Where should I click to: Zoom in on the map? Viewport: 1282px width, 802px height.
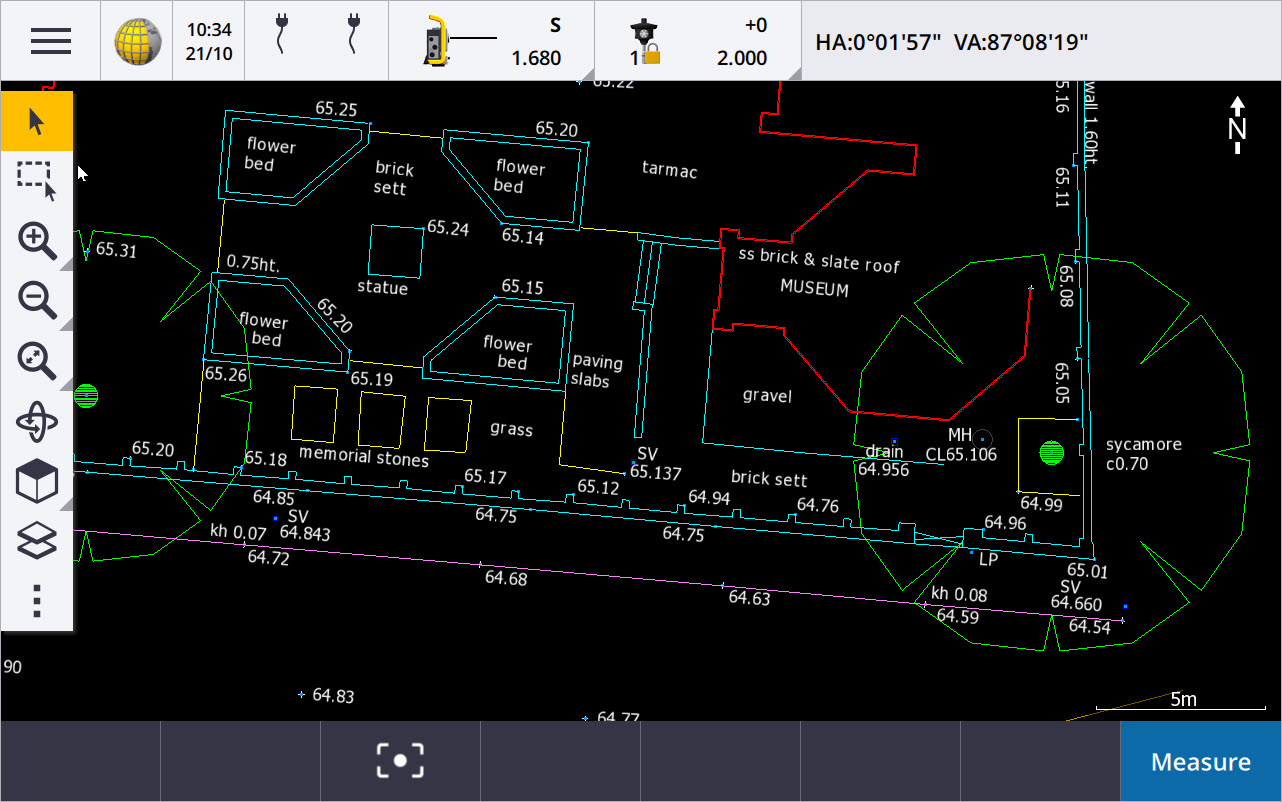click(x=37, y=241)
